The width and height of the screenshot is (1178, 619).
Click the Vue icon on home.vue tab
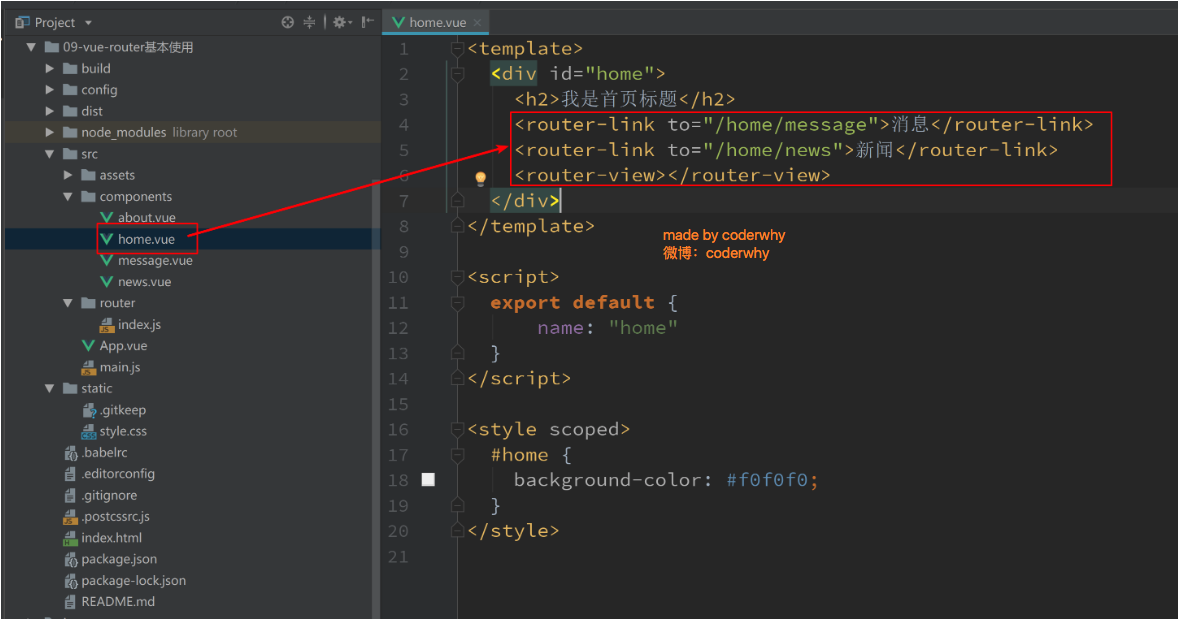pyautogui.click(x=398, y=23)
